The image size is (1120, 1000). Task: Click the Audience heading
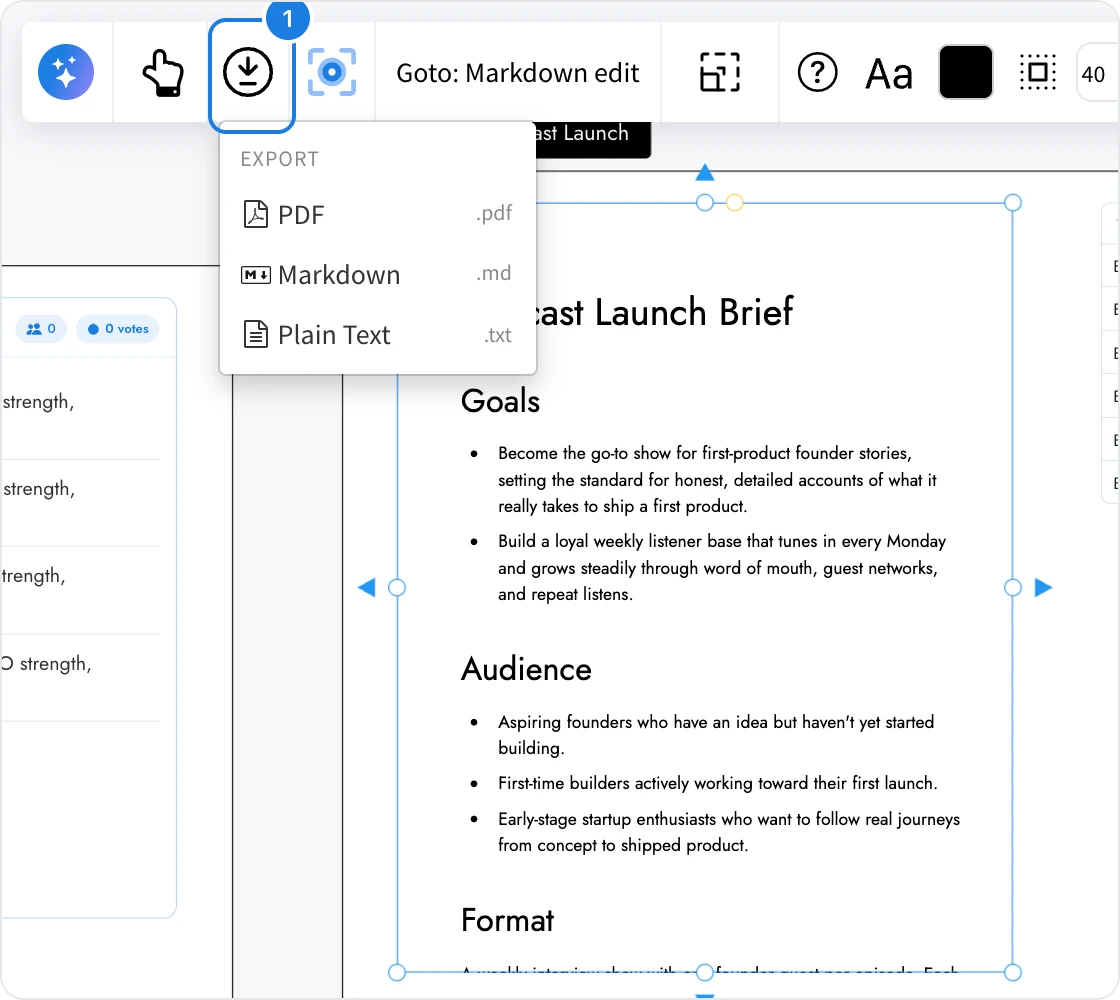[x=526, y=669]
